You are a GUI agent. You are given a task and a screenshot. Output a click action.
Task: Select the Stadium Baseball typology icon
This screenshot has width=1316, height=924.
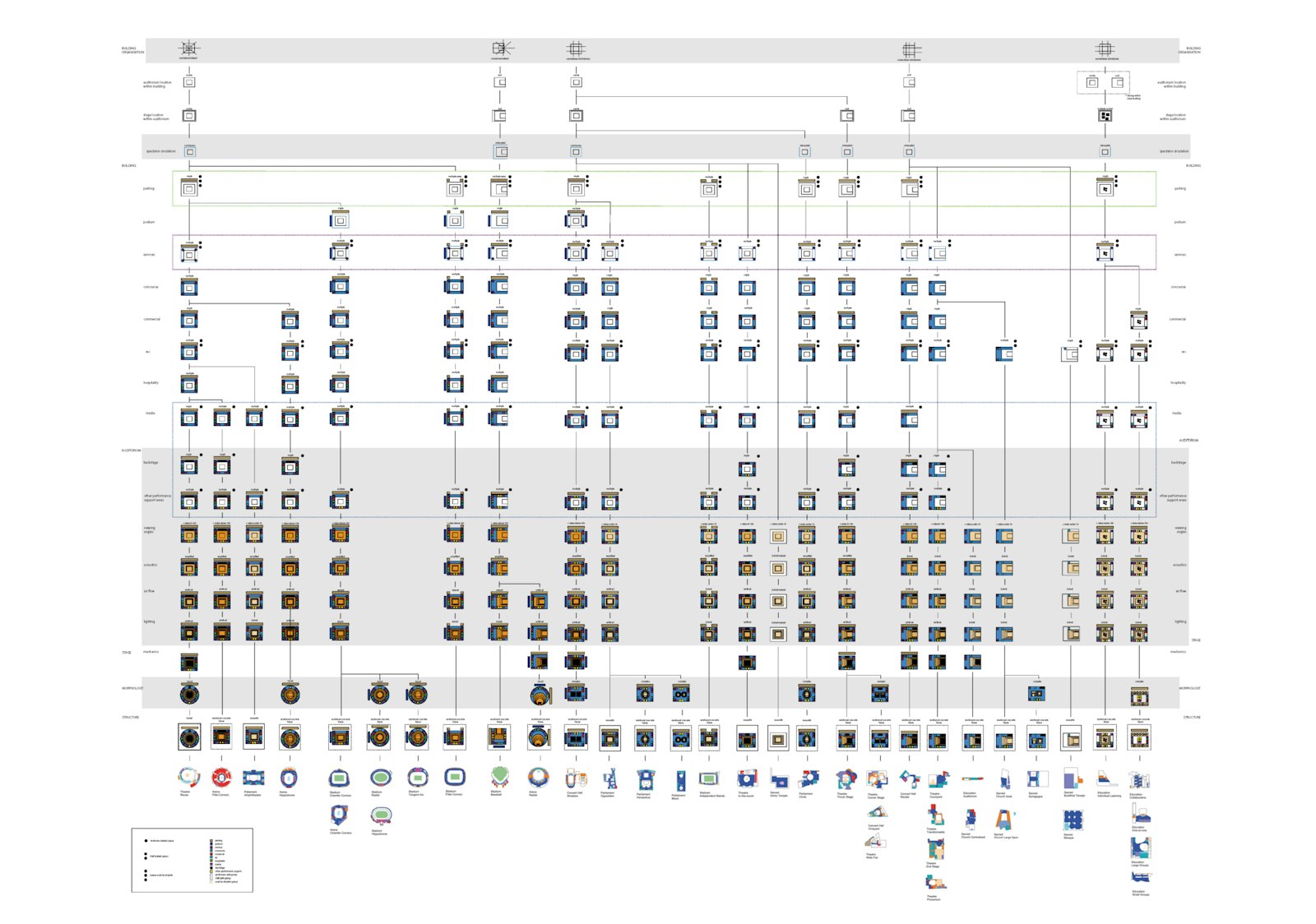(499, 776)
